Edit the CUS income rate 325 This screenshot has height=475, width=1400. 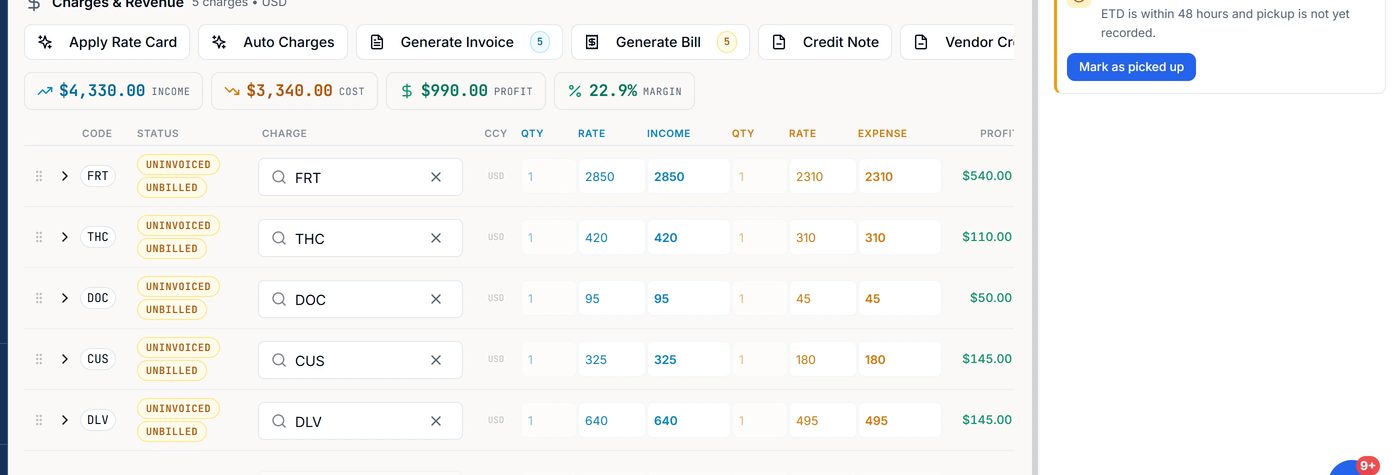(612, 359)
